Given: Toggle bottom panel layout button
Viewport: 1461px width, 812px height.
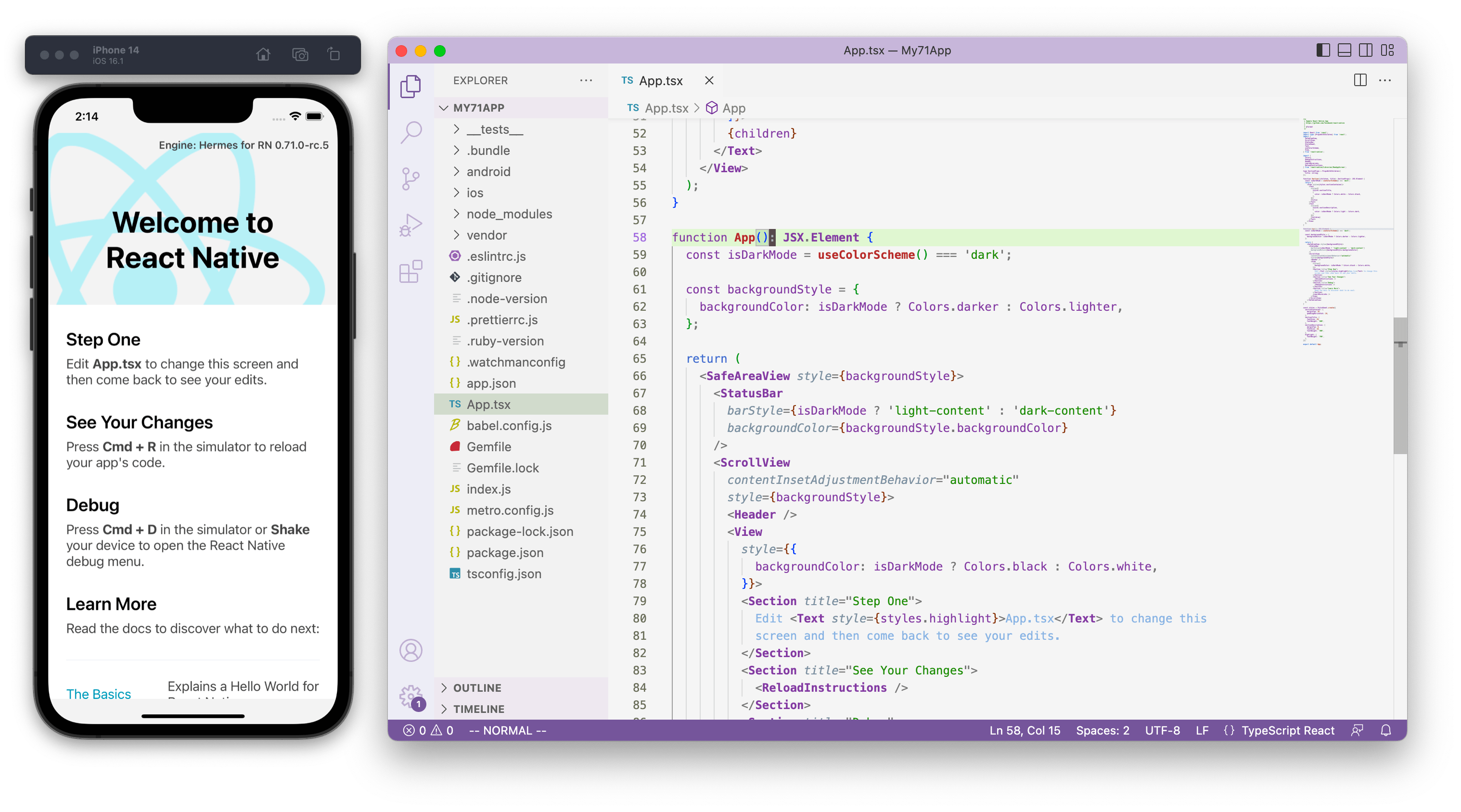Looking at the screenshot, I should pyautogui.click(x=1344, y=51).
